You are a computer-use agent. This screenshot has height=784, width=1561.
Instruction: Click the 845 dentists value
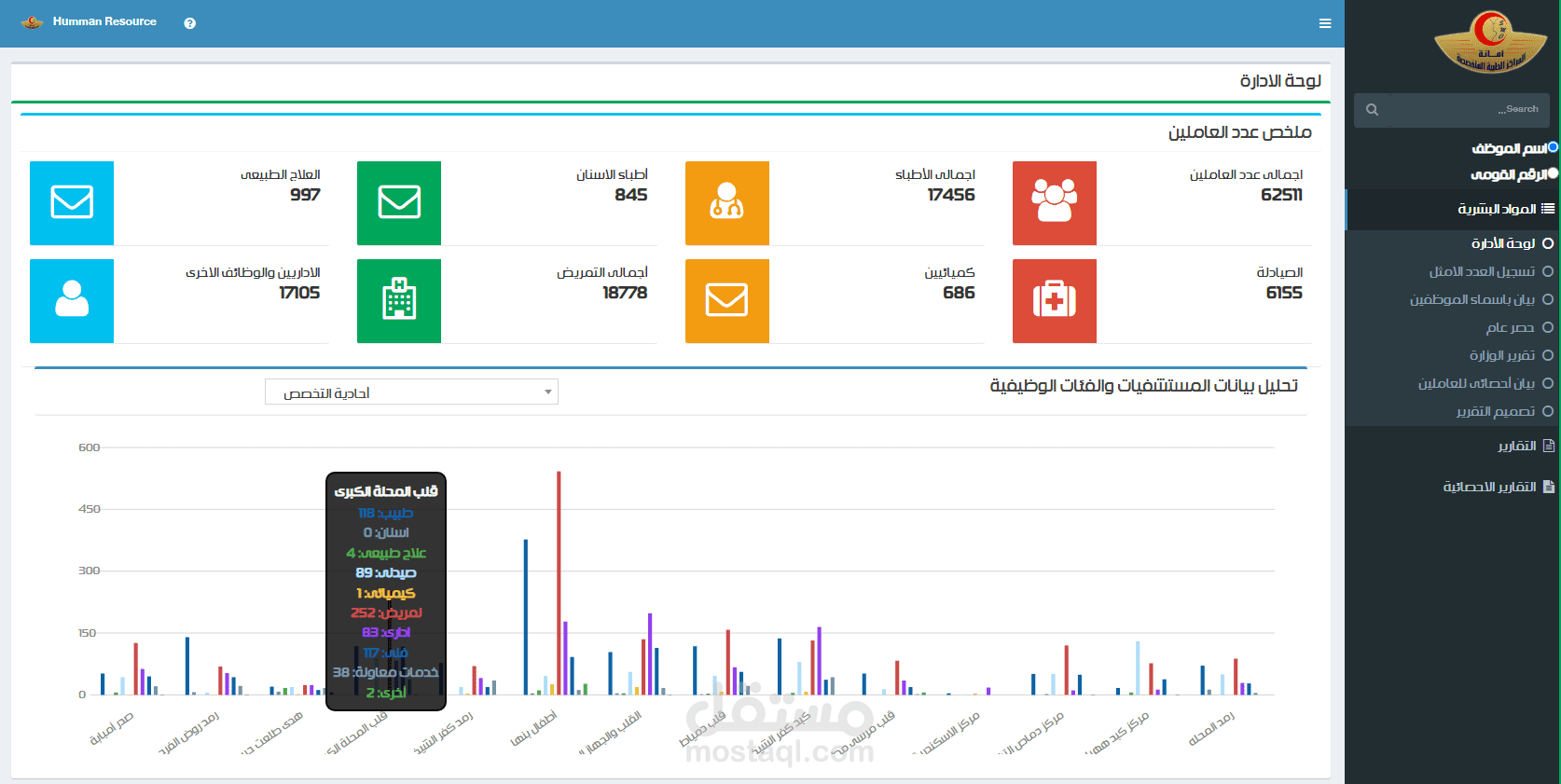point(631,195)
